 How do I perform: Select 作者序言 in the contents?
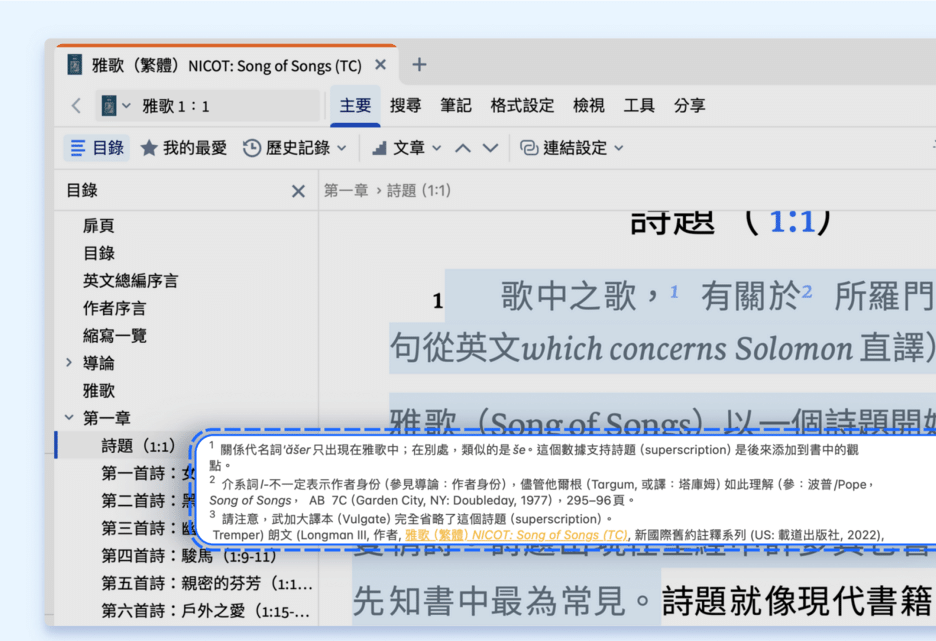115,308
